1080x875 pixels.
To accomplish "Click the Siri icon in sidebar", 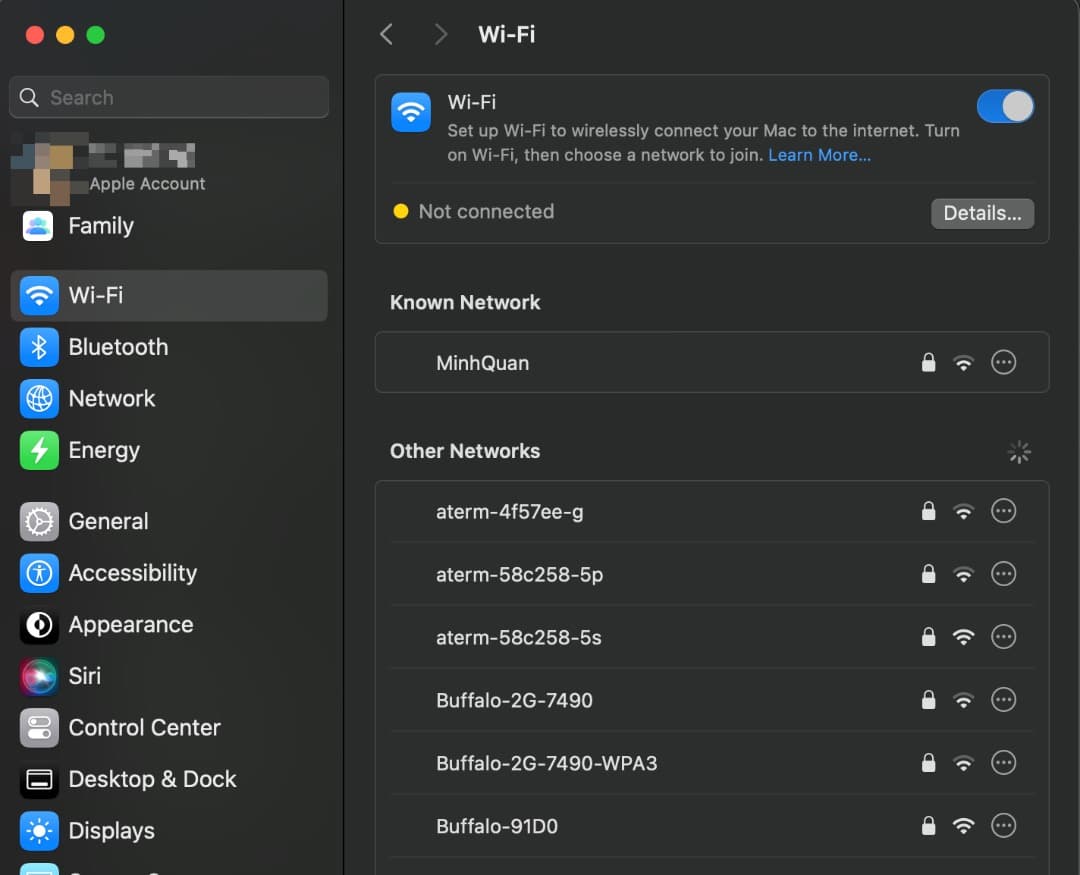I will 39,676.
